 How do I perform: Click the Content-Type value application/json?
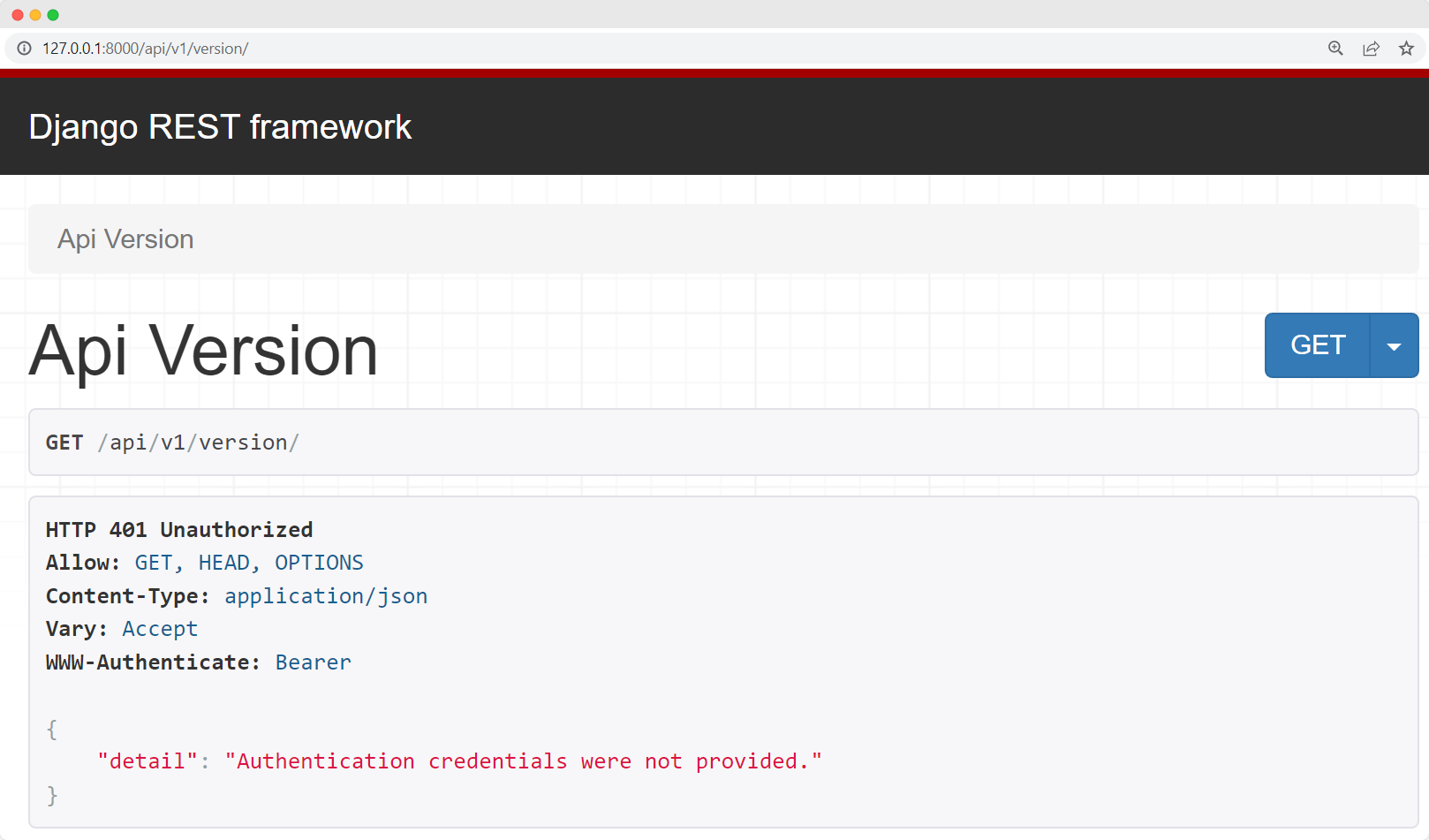point(326,596)
